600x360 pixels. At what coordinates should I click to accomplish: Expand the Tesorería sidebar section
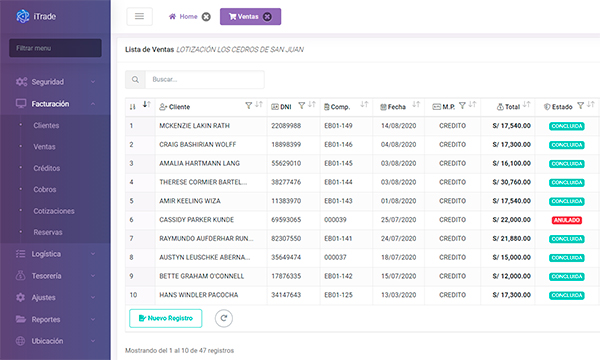coord(55,276)
